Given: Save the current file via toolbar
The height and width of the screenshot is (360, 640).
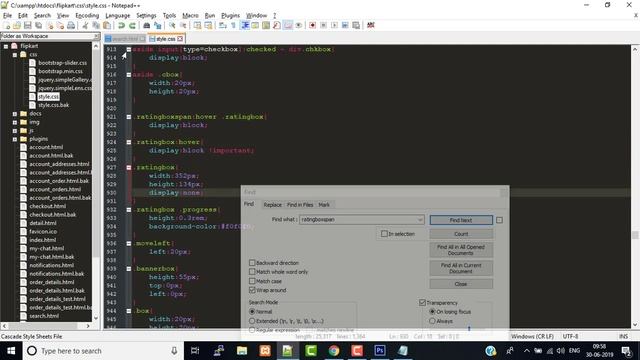Looking at the screenshot, I should (x=27, y=25).
